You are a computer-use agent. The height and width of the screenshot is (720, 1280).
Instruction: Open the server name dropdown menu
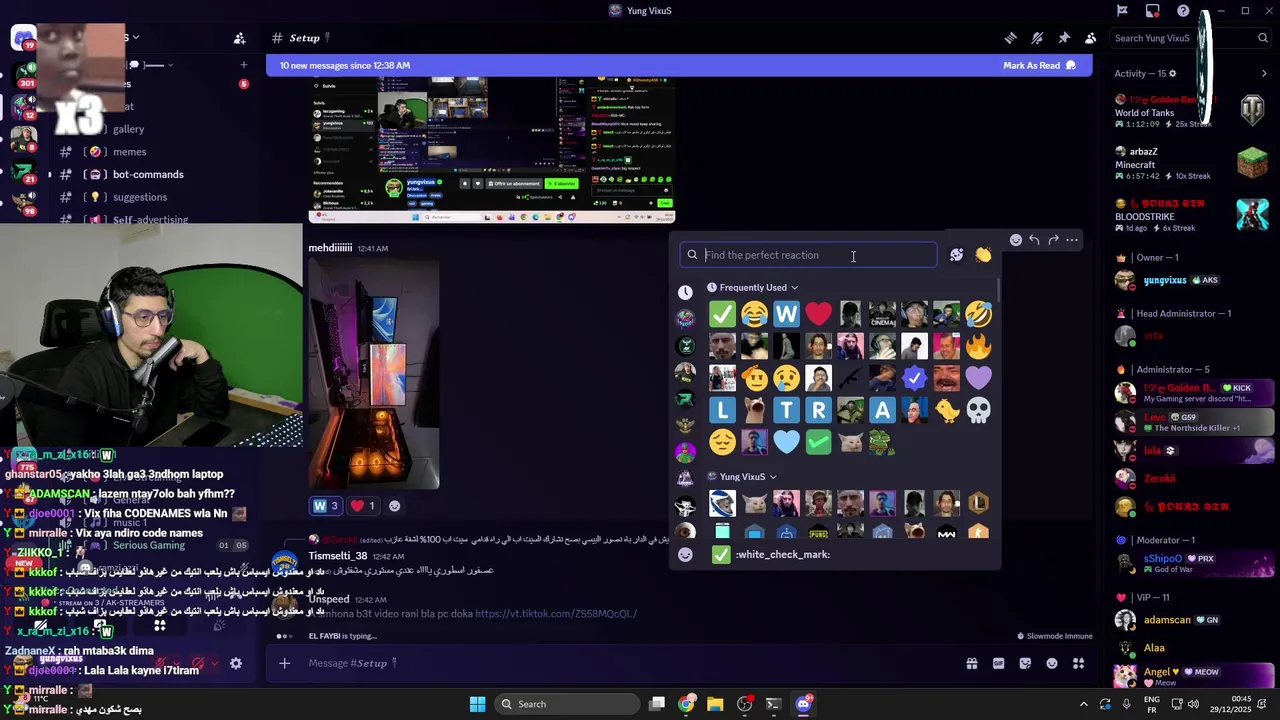pos(135,38)
